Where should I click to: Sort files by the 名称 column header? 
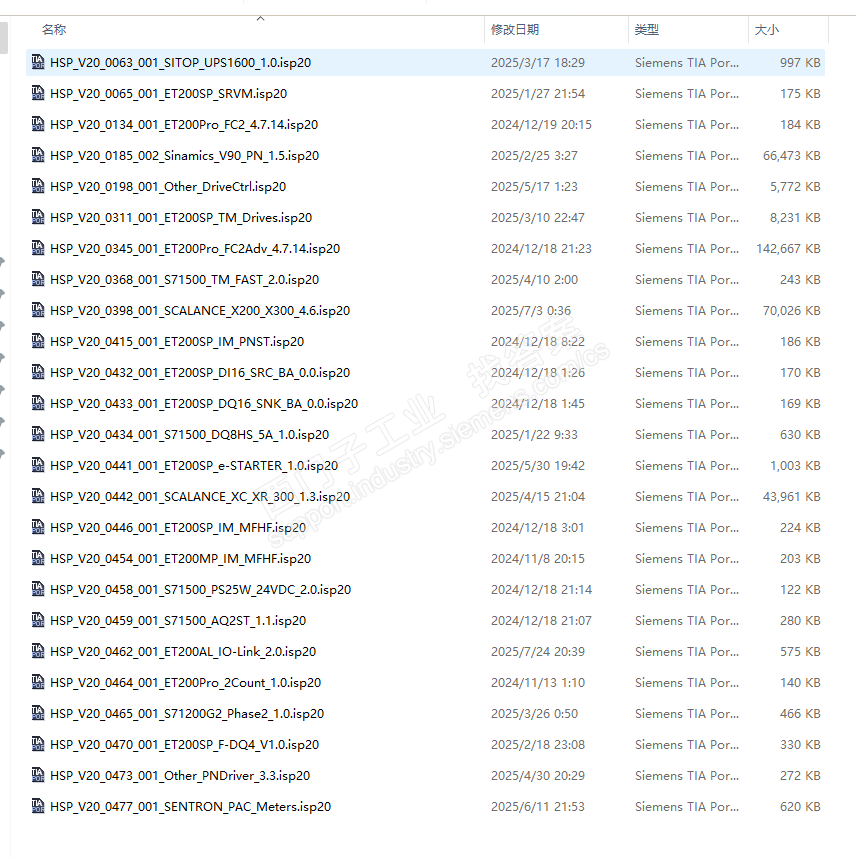pyautogui.click(x=54, y=30)
